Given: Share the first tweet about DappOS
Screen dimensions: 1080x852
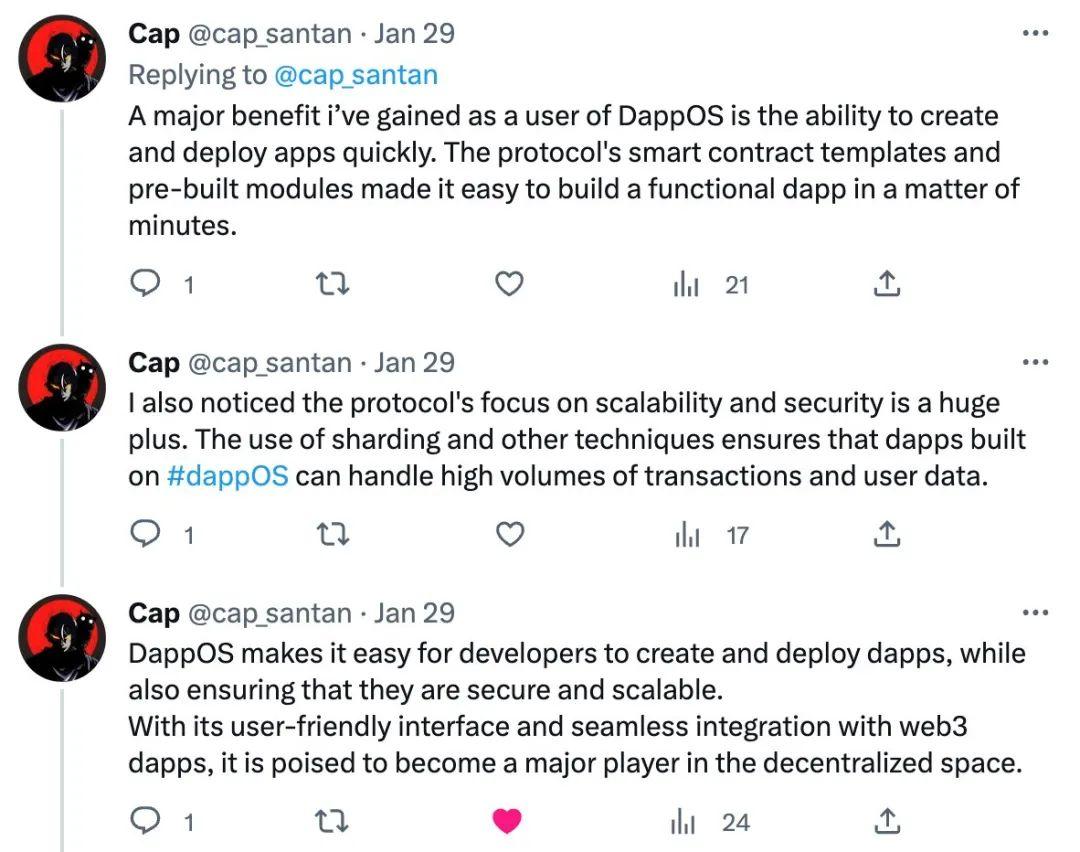Looking at the screenshot, I should tap(886, 286).
